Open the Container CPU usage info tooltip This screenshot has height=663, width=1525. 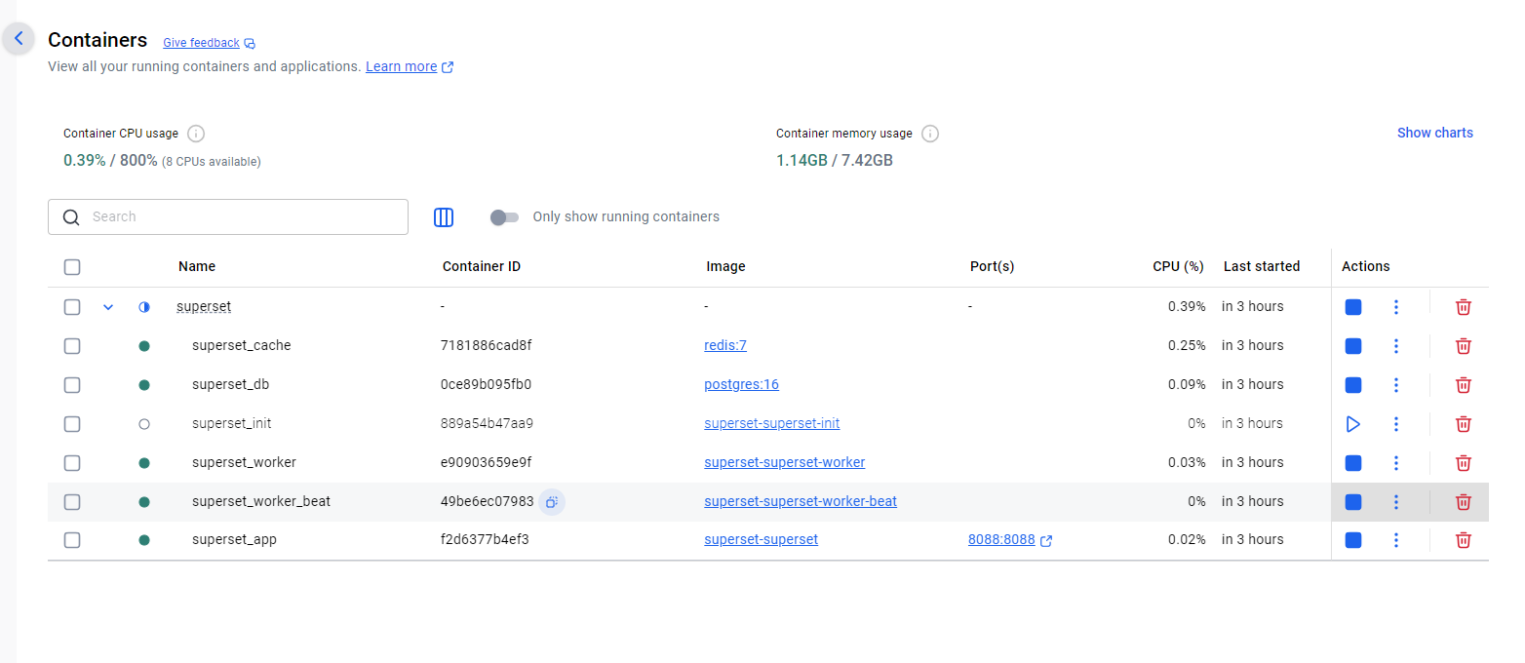(x=196, y=132)
